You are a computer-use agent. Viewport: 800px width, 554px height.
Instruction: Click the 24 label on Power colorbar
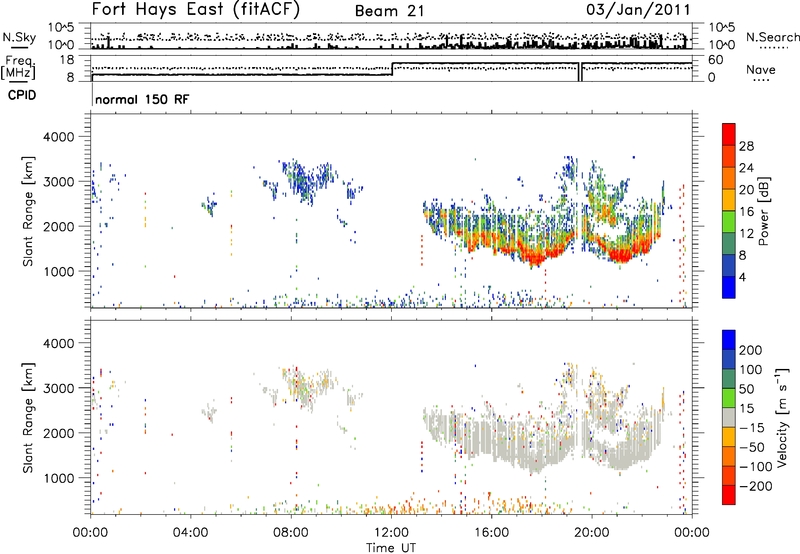746,168
